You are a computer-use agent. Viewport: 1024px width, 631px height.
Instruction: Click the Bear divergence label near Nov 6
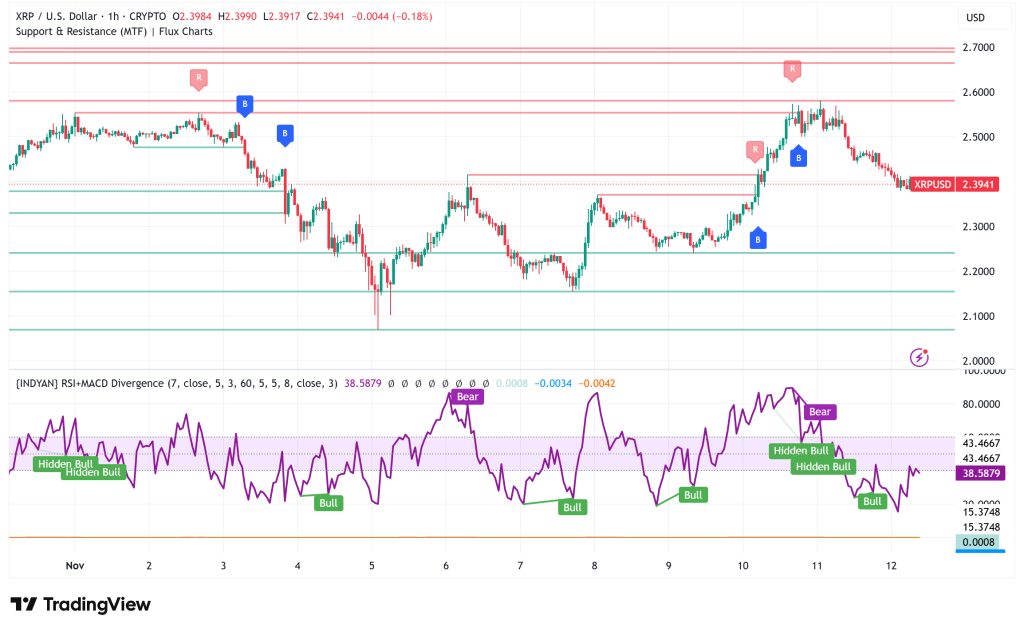pos(468,397)
